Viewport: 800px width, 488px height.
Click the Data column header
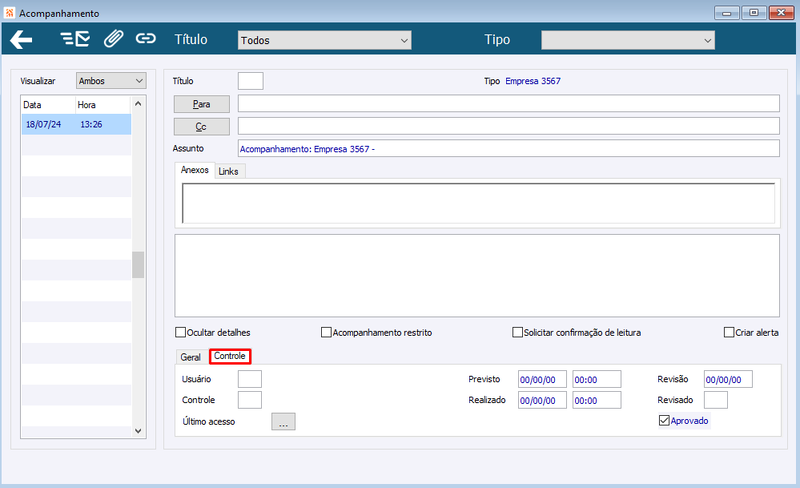[48, 105]
